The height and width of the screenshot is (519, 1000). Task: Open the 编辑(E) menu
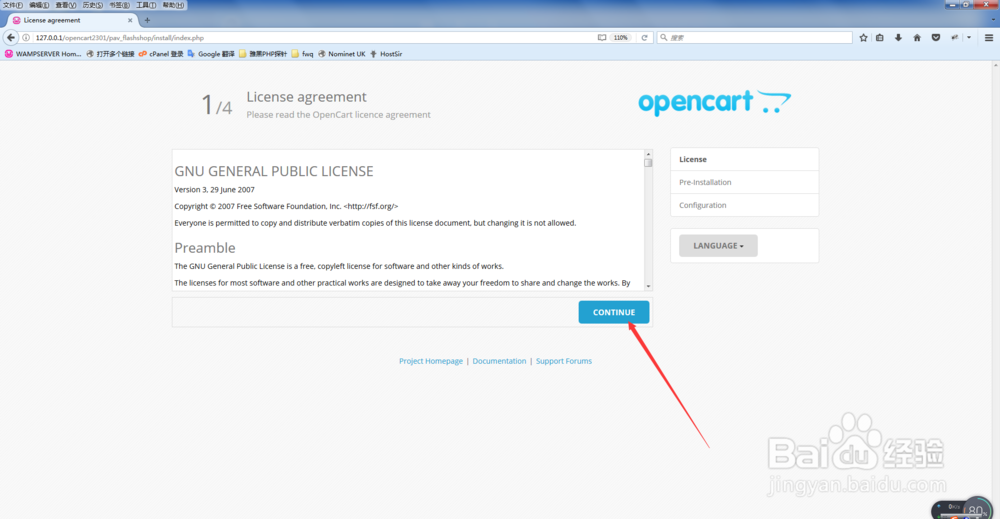click(x=39, y=5)
